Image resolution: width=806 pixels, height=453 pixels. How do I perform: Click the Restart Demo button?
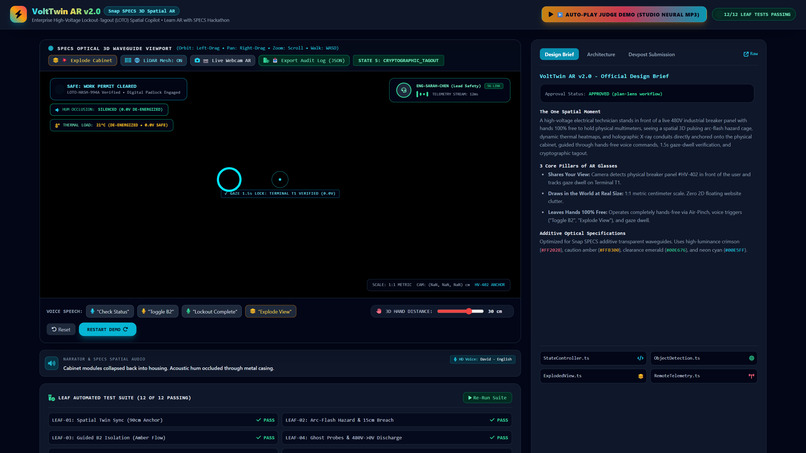point(107,329)
